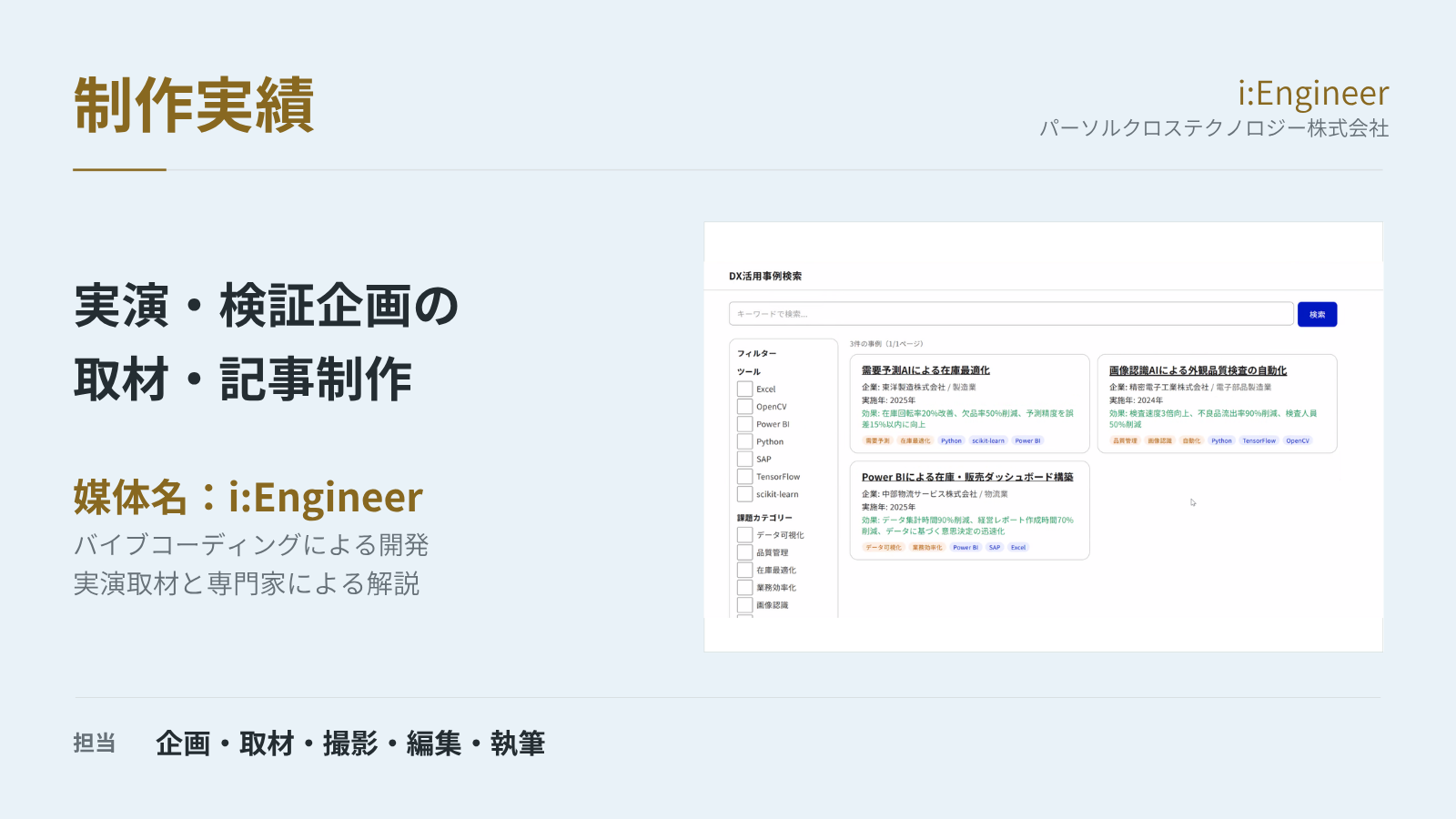Click the OpenCV tag in the 画像認識AI card
Screen dimensions: 1456x819
click(1298, 440)
